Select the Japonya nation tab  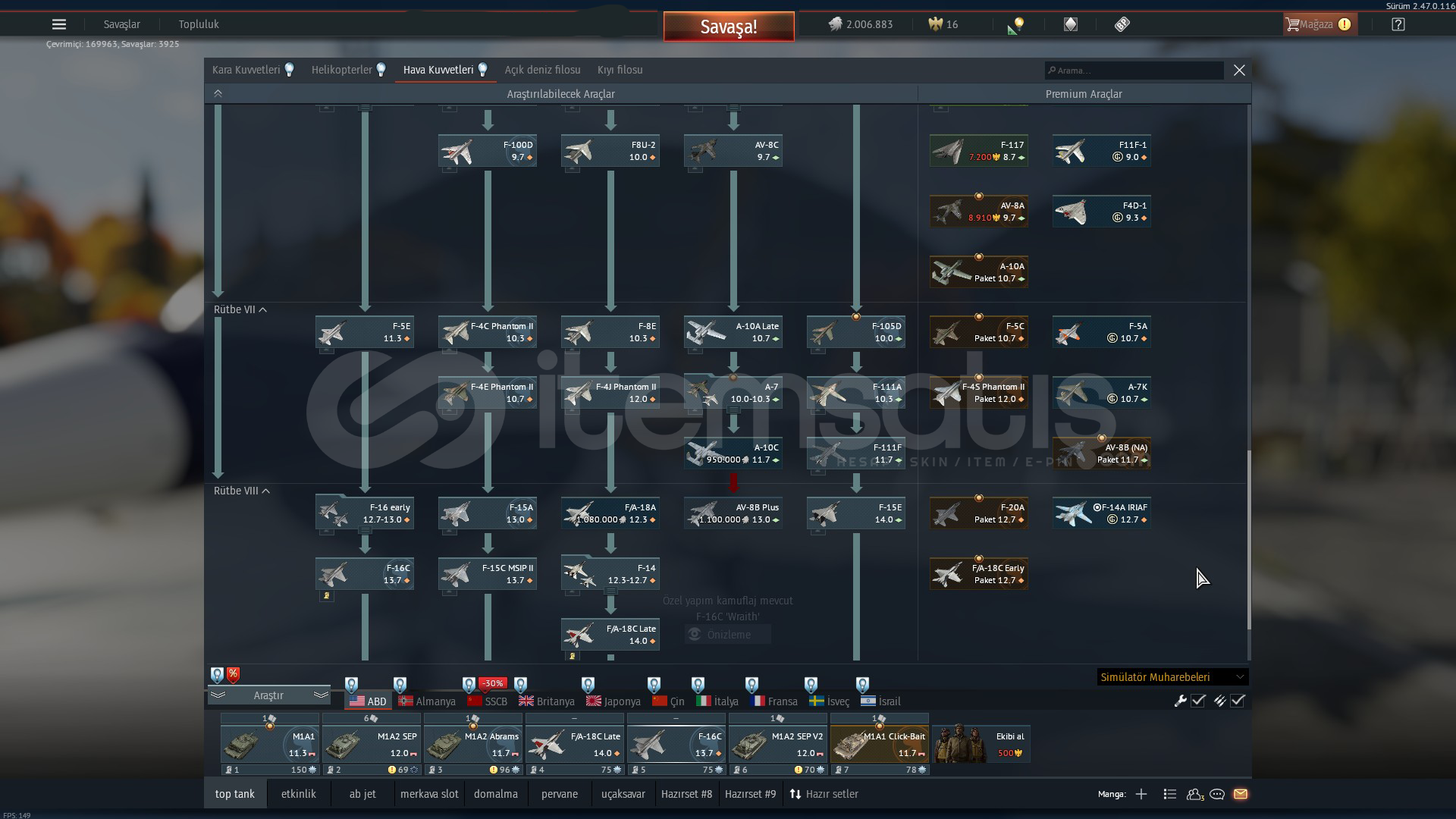coord(613,701)
